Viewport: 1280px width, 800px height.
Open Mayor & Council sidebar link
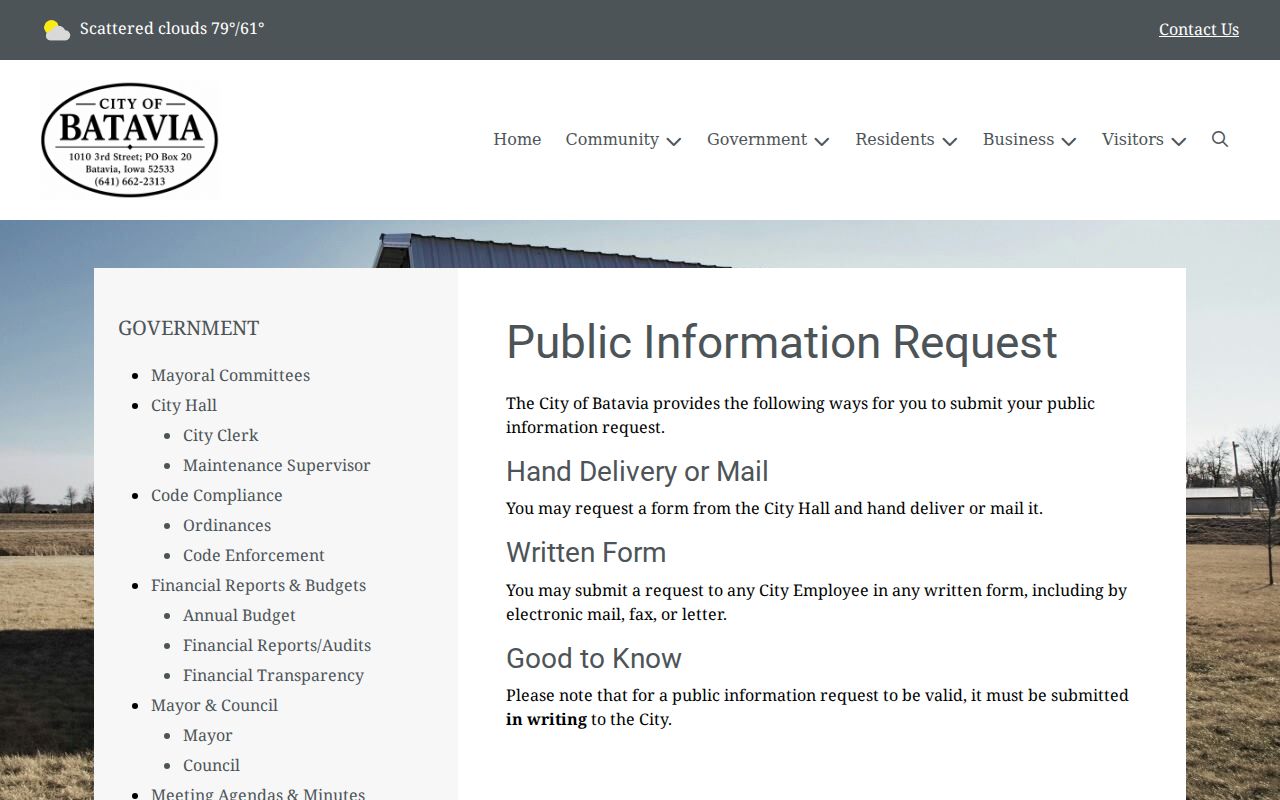pyautogui.click(x=214, y=705)
